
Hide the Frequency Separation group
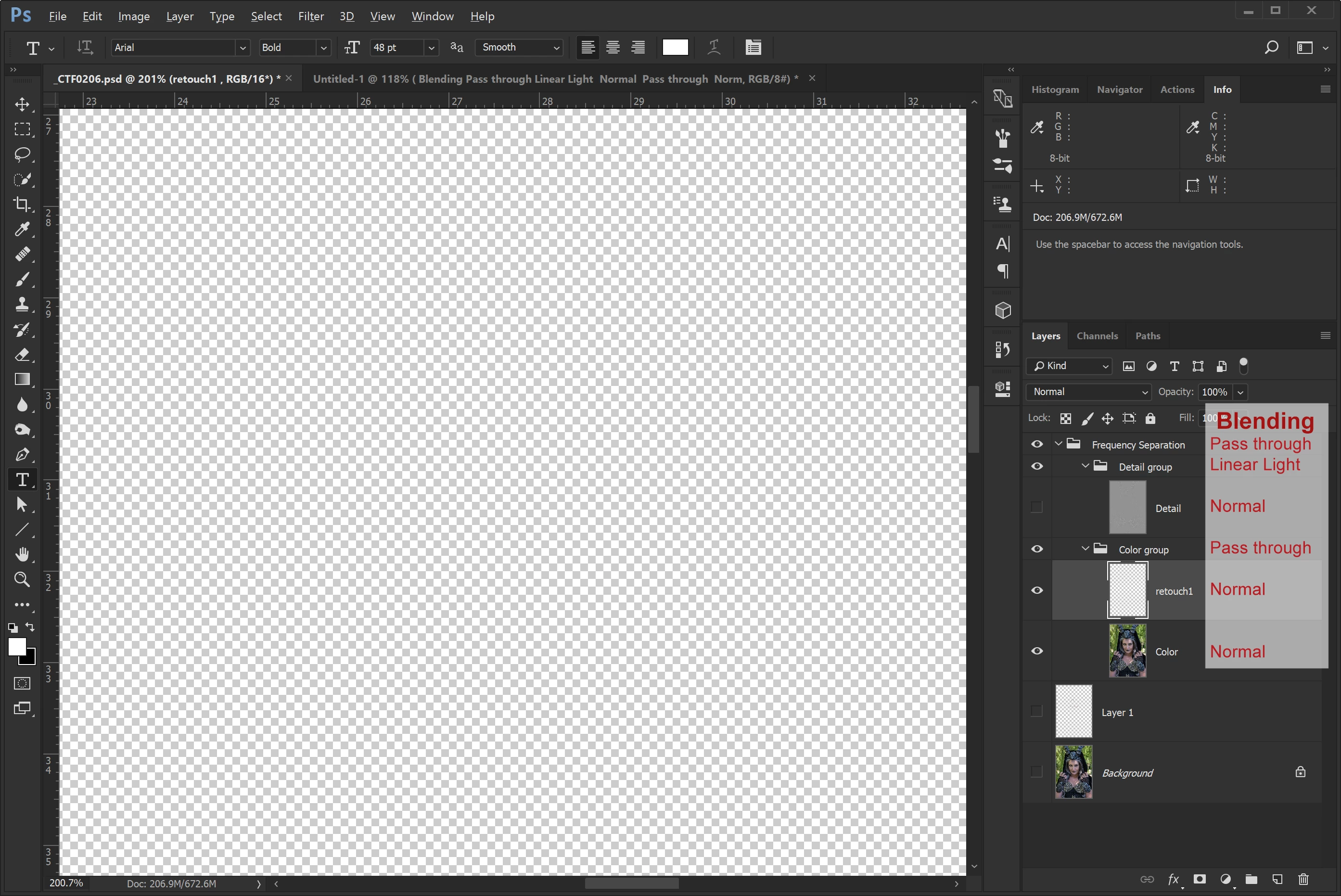1036,444
